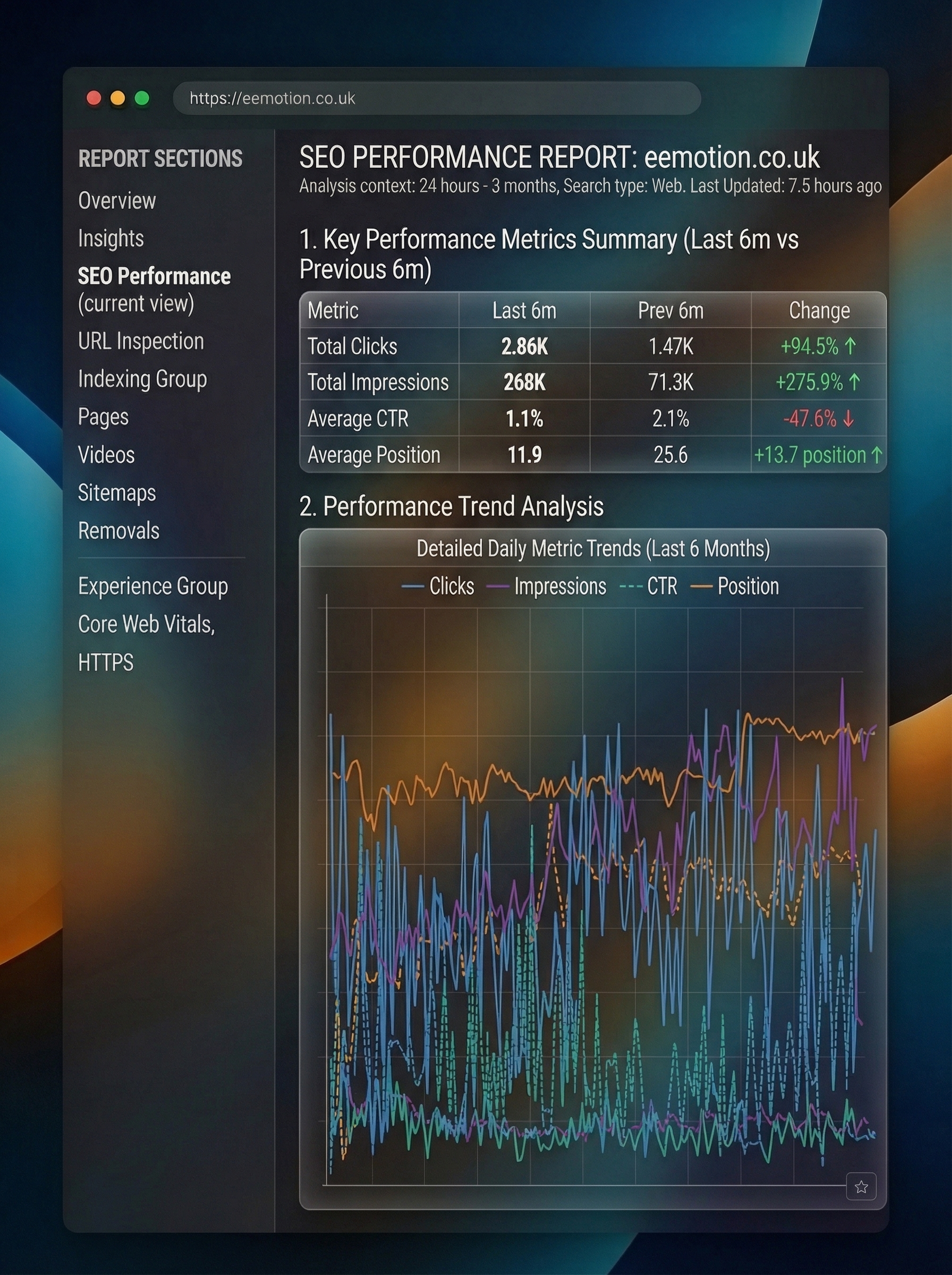Click the eemotion.co.uk address bar

click(436, 98)
